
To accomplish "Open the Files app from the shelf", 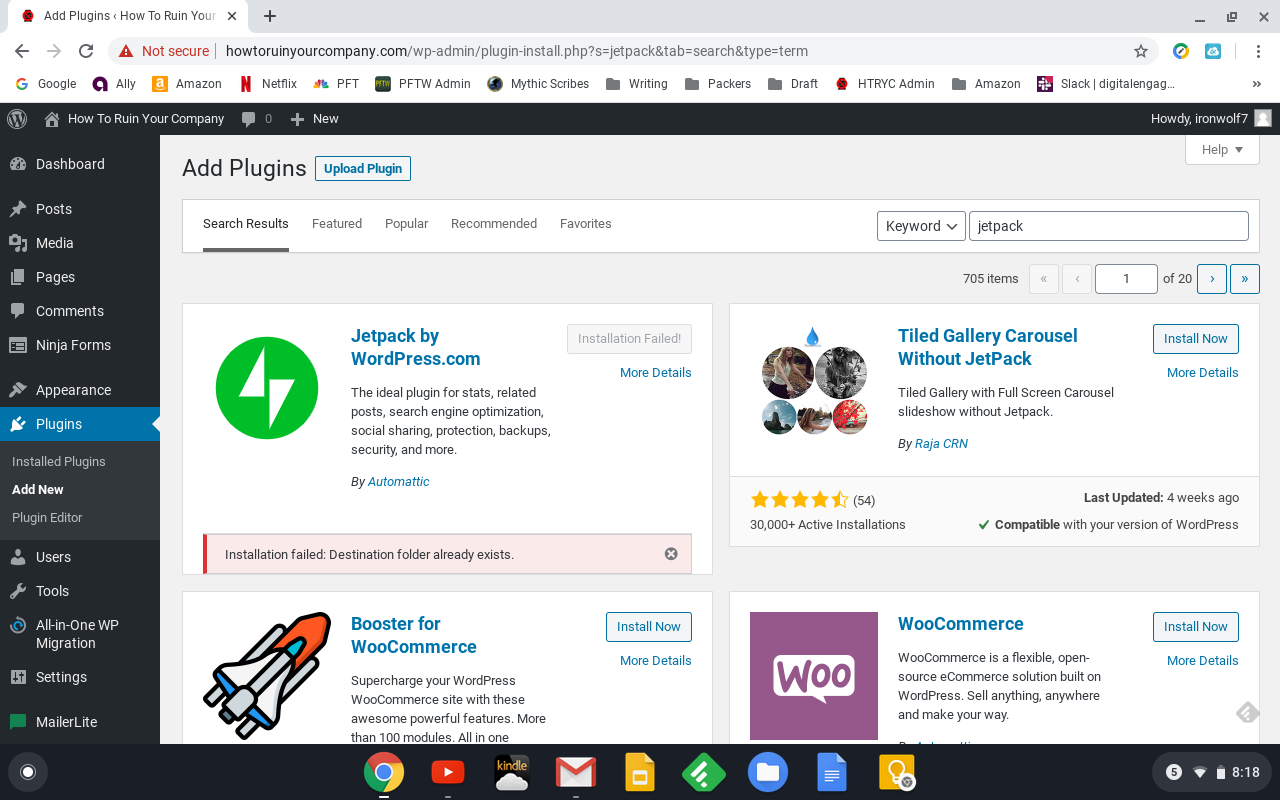I will pos(768,772).
